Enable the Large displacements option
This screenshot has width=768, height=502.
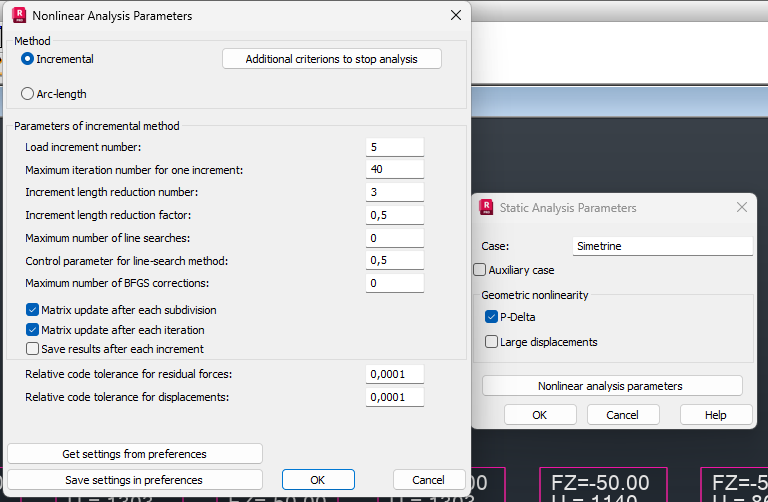coord(491,342)
